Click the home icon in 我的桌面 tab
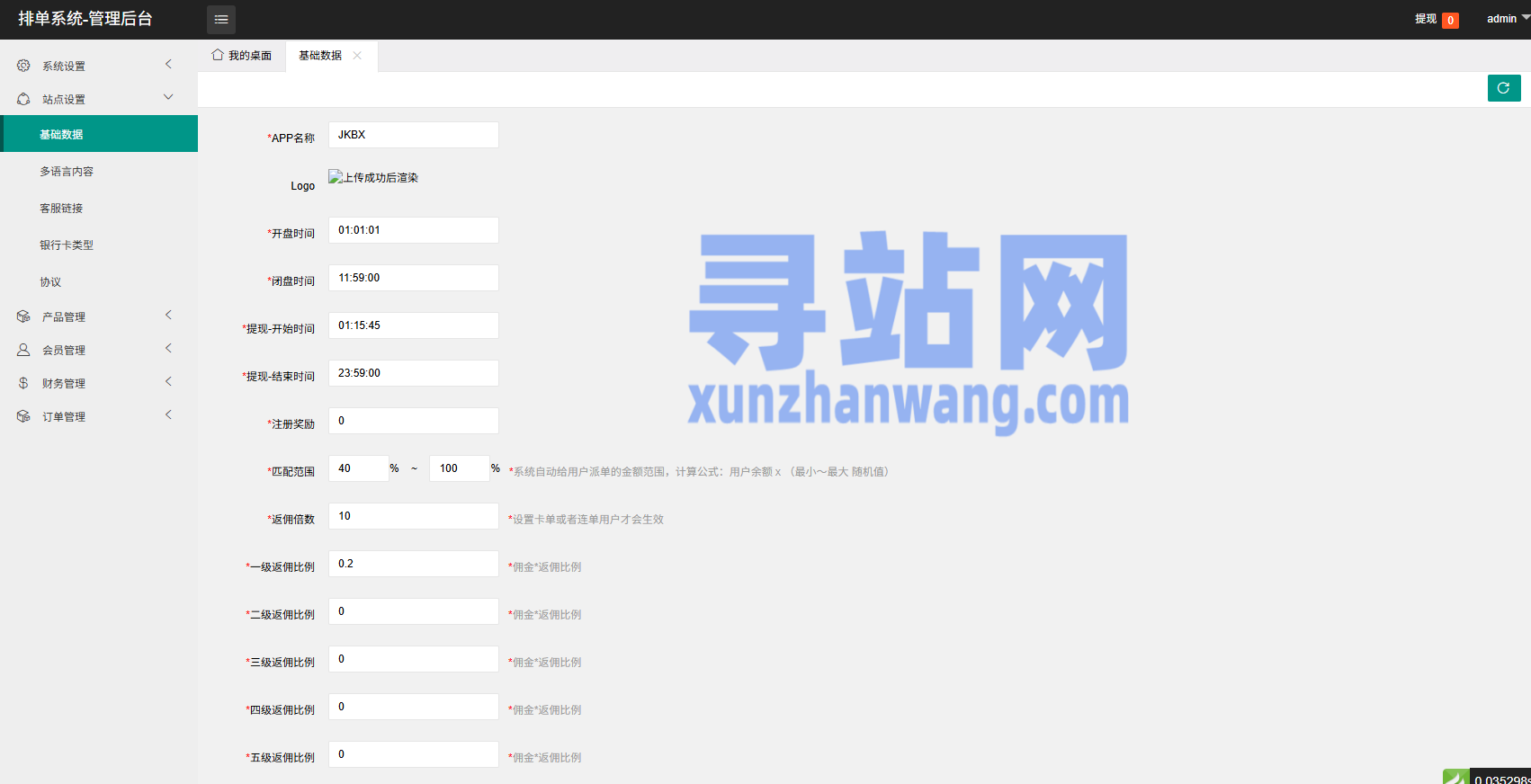This screenshot has height=784, width=1531. click(x=218, y=55)
